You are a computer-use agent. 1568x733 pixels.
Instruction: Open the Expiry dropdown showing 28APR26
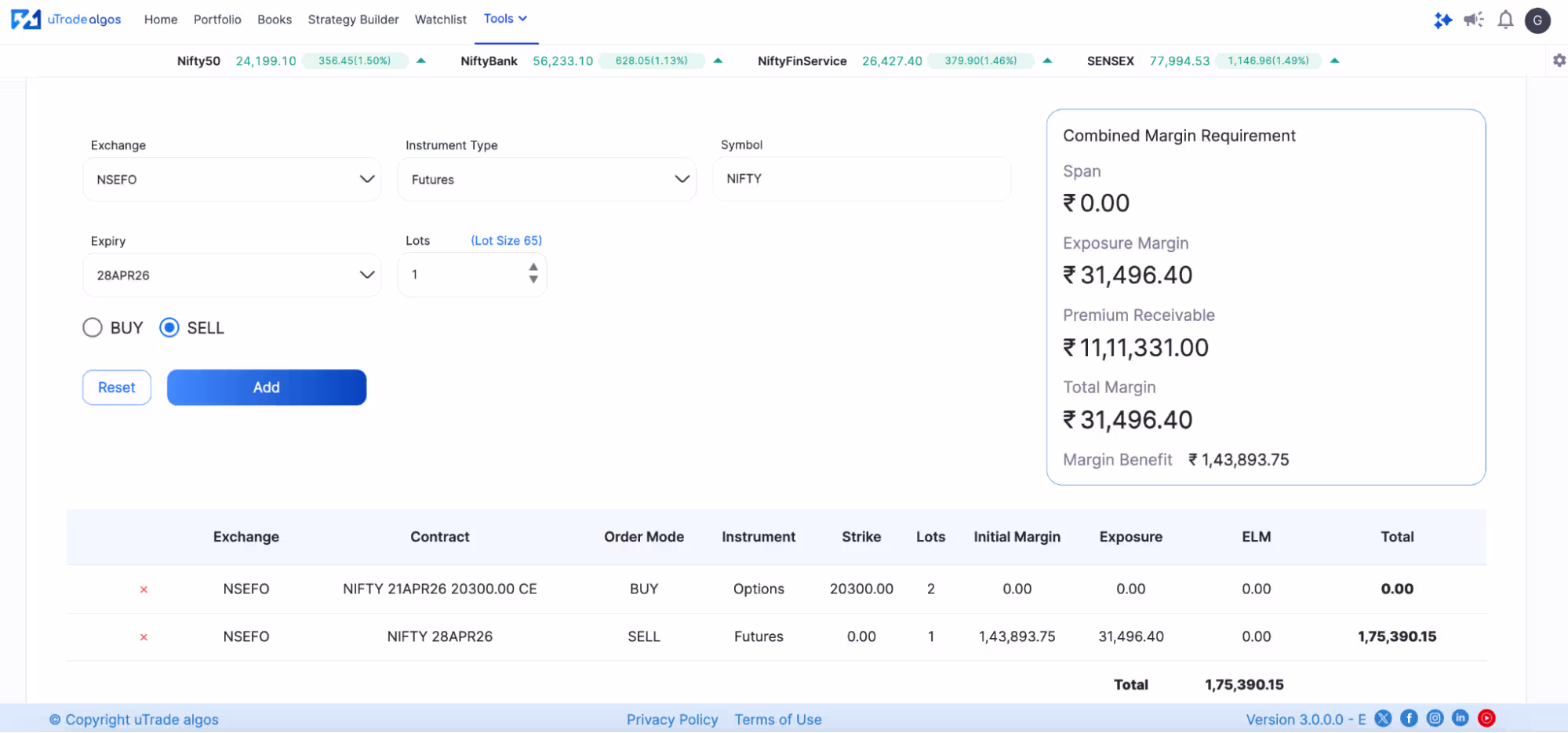232,275
